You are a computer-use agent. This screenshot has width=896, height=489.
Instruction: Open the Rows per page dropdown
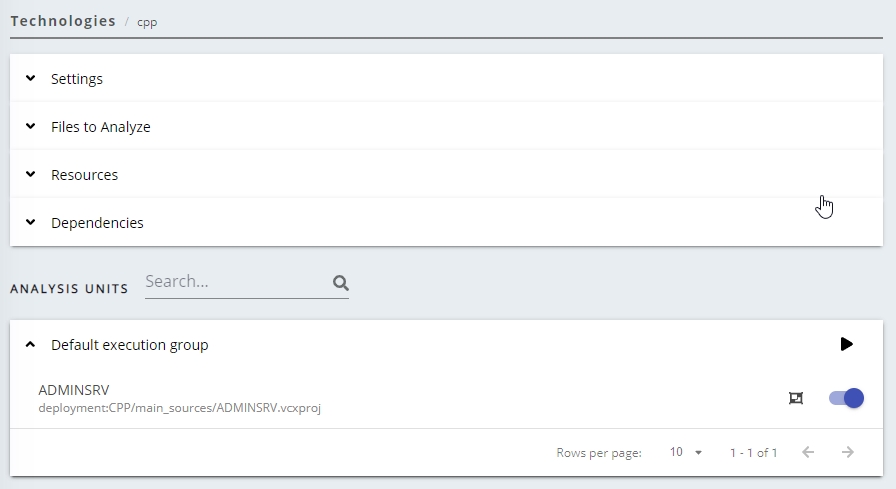(686, 452)
